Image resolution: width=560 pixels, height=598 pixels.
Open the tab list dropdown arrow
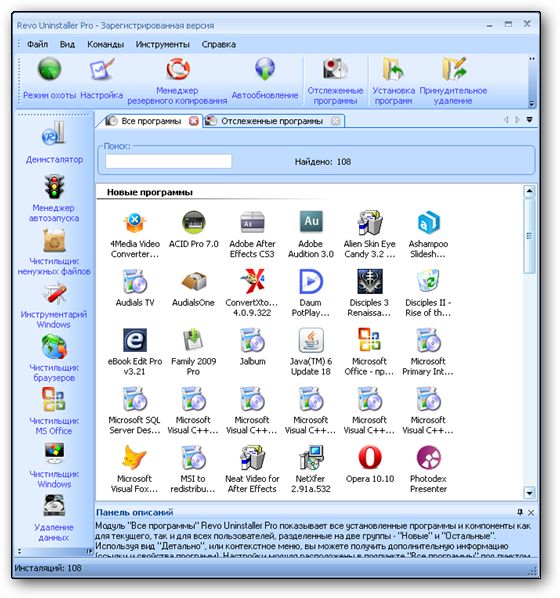coord(529,119)
